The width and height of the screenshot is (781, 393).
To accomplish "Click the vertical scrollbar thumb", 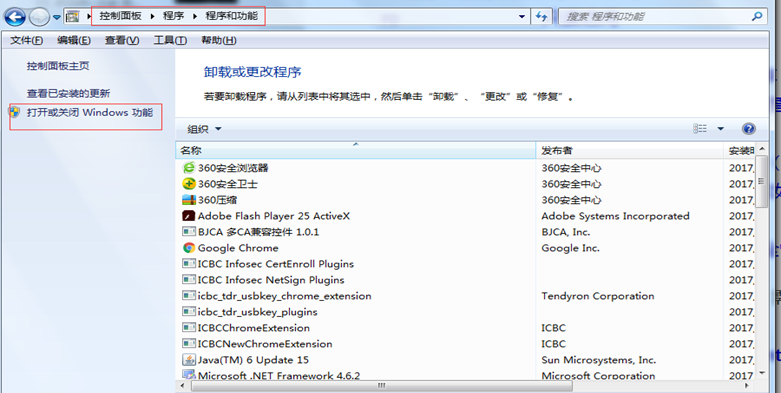I will [761, 181].
